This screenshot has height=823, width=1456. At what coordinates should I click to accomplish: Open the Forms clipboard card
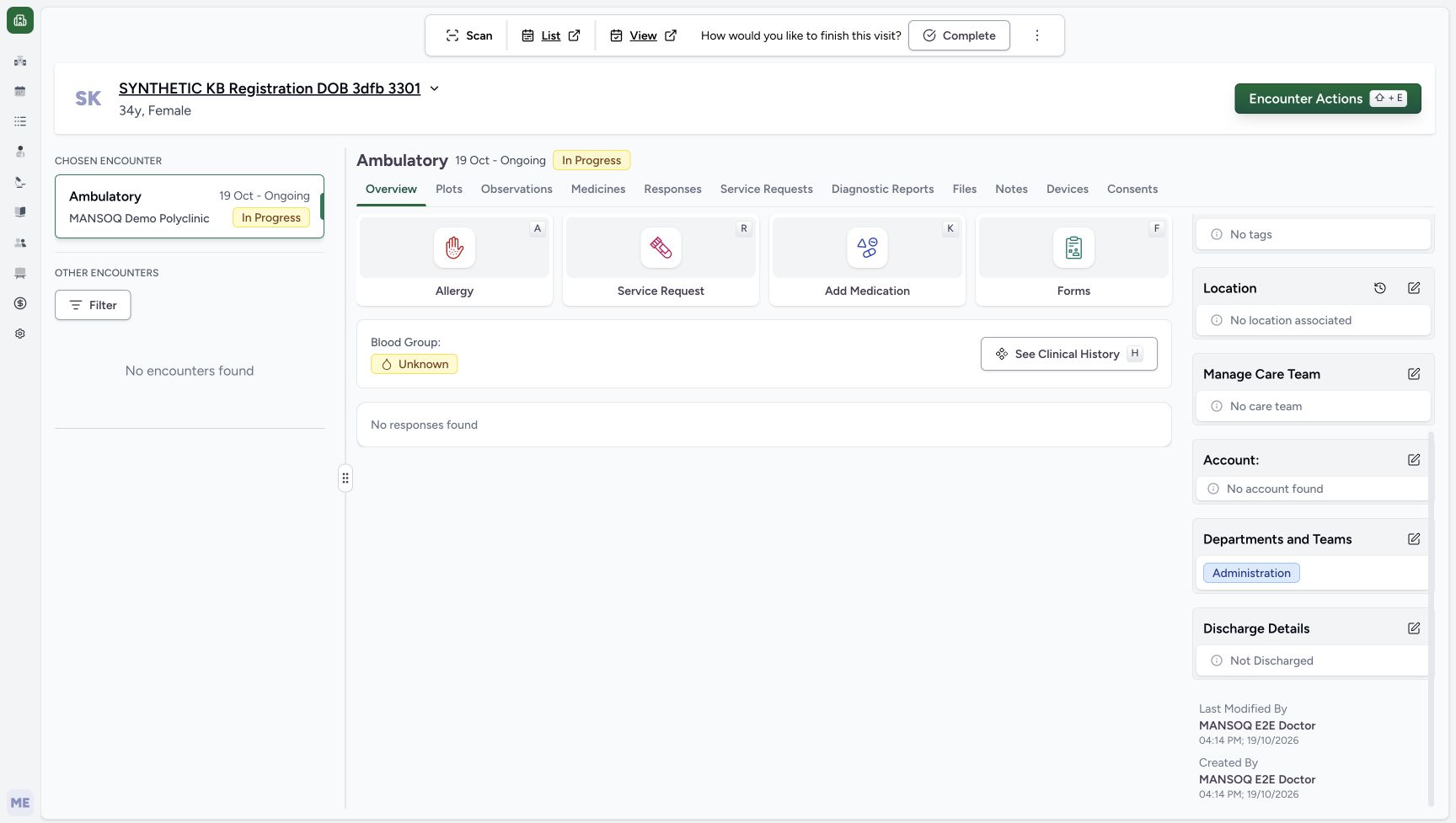pyautogui.click(x=1073, y=260)
